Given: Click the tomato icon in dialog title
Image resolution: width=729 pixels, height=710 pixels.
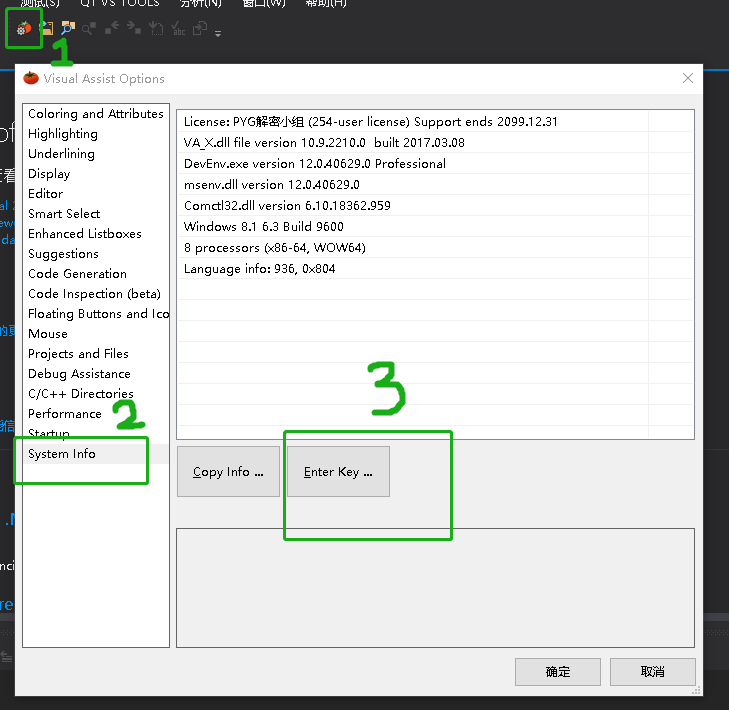Looking at the screenshot, I should point(31,78).
